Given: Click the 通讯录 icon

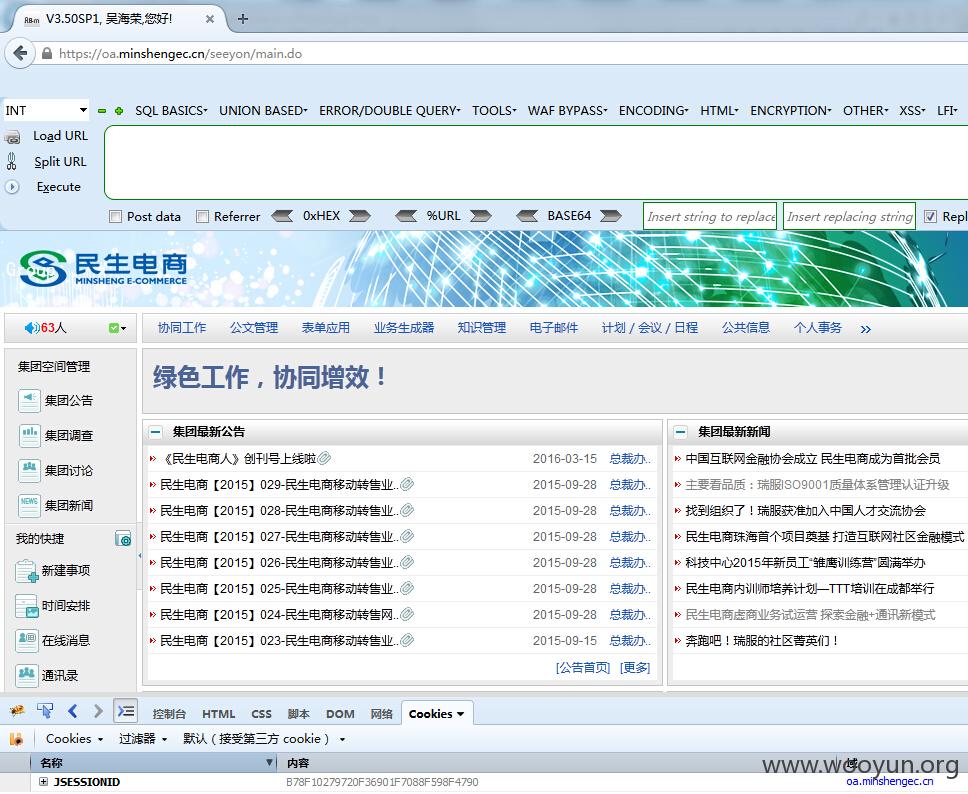Looking at the screenshot, I should coord(27,675).
